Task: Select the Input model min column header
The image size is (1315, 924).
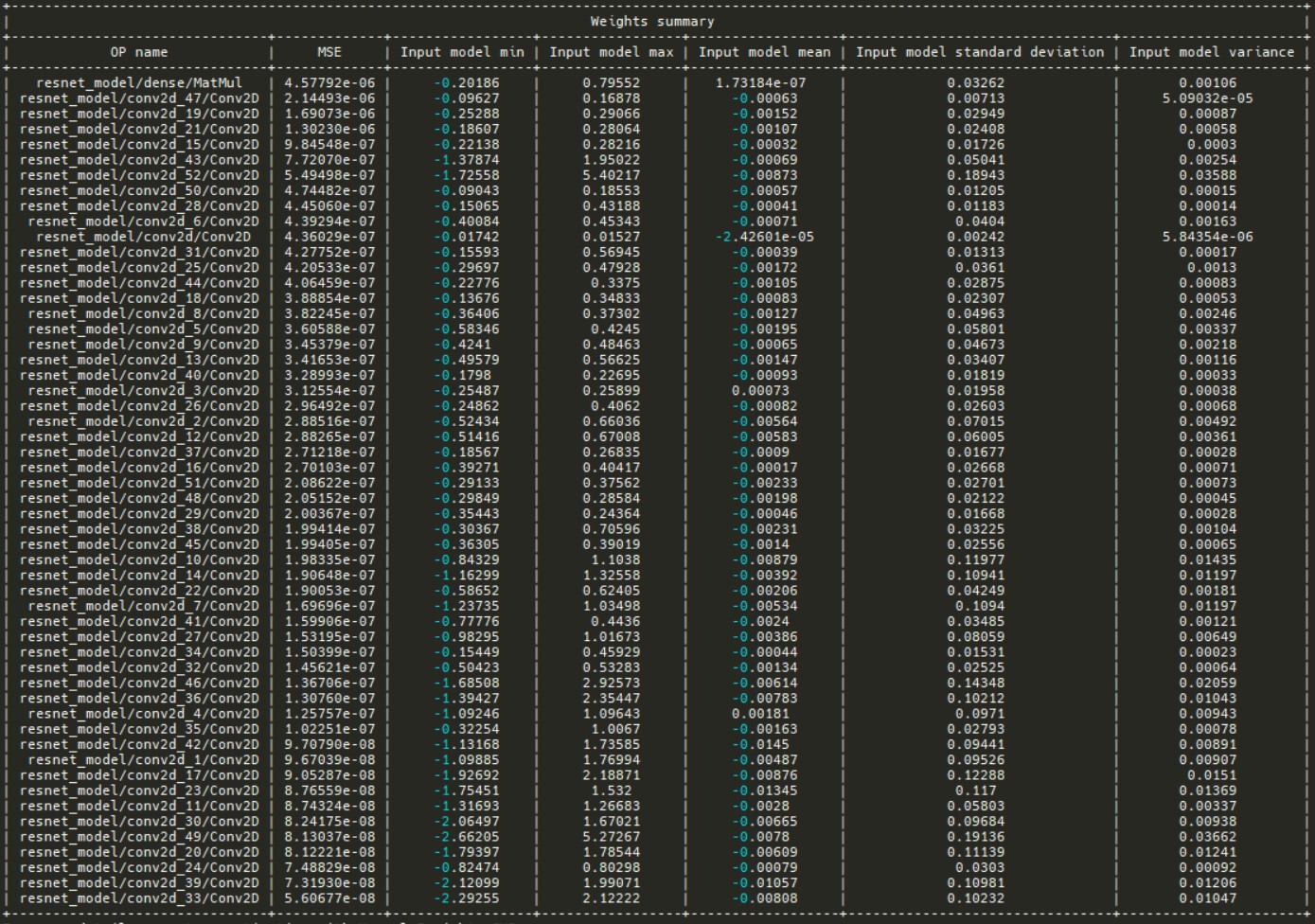Action: point(462,53)
